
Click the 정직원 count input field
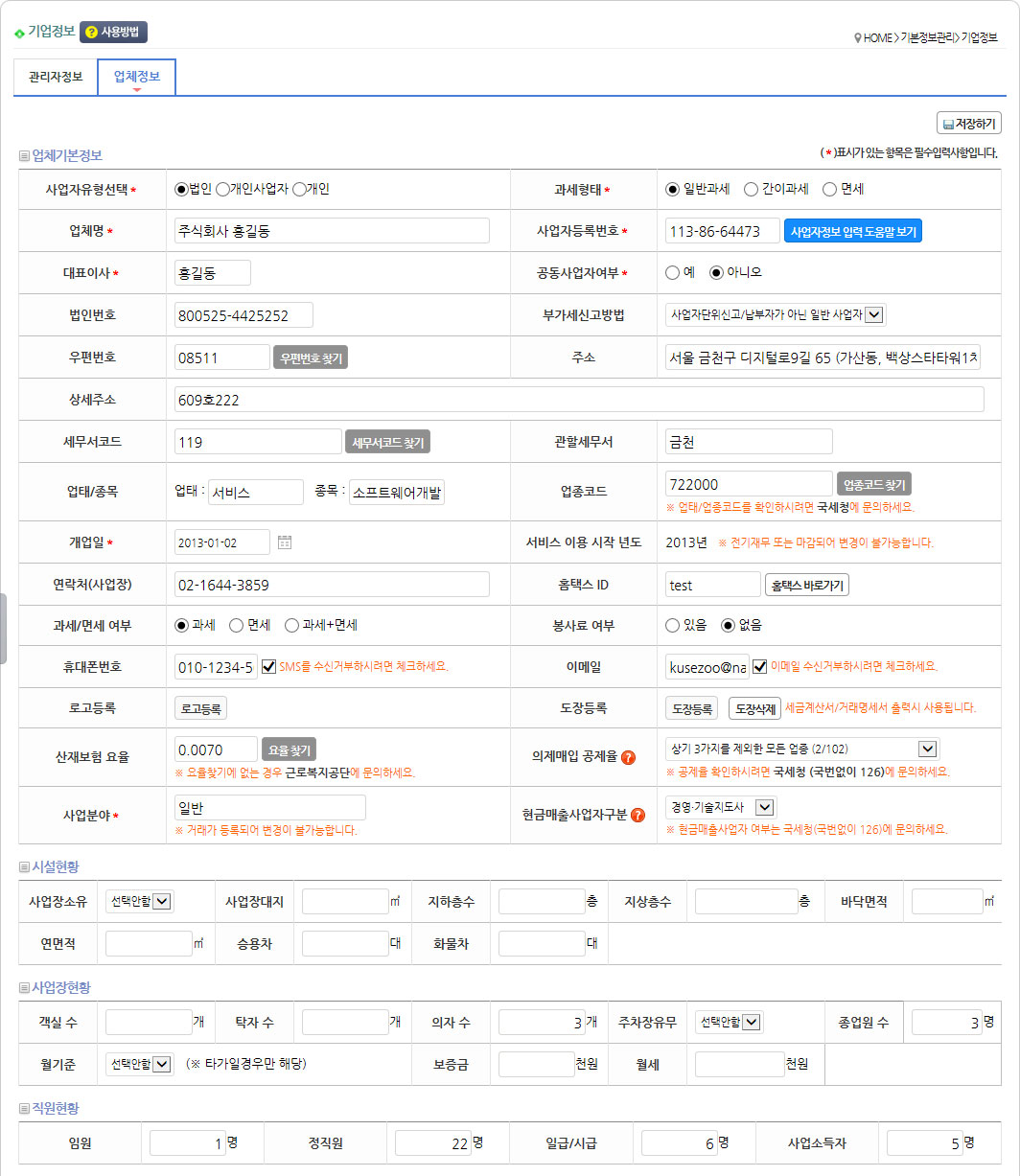click(x=433, y=1143)
